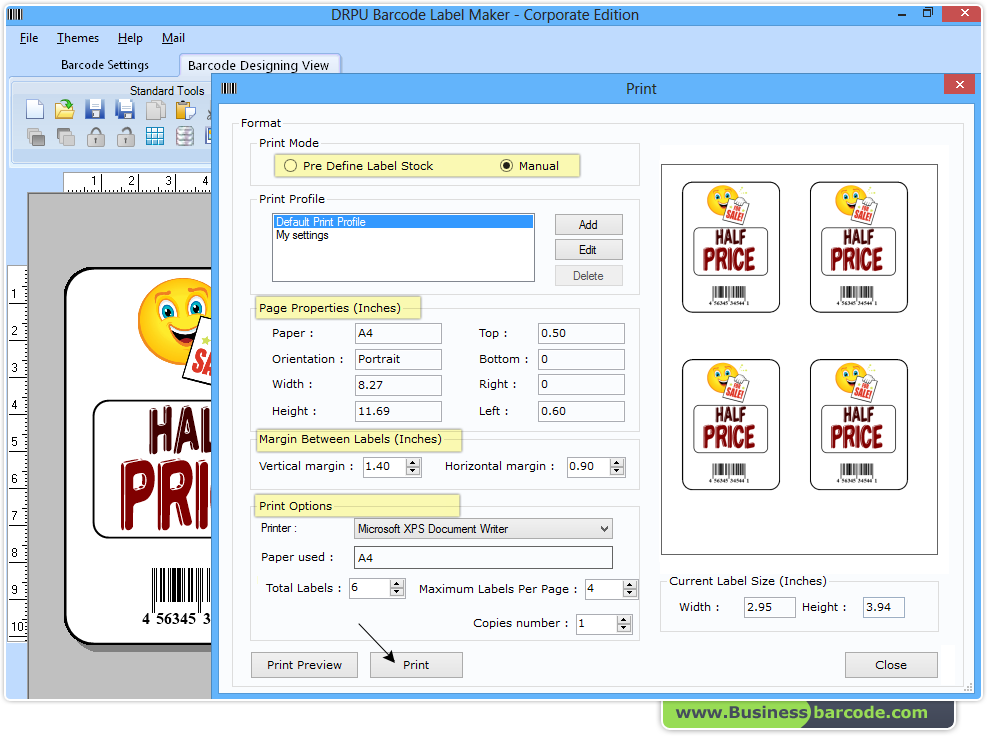Unlock the design using the open padlock icon

(124, 137)
